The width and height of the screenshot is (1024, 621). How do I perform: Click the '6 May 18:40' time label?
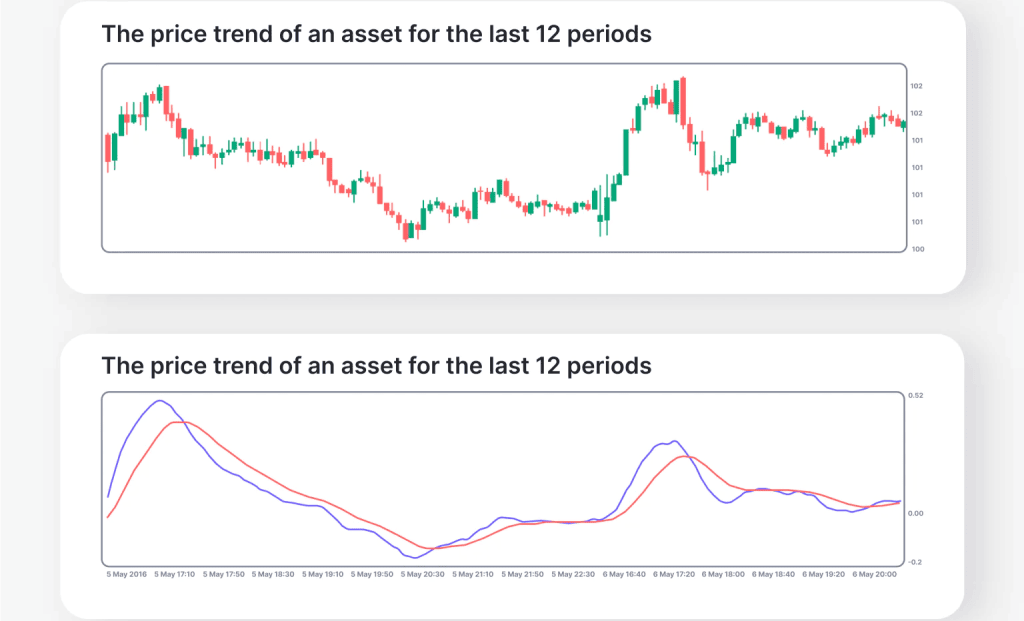(773, 575)
